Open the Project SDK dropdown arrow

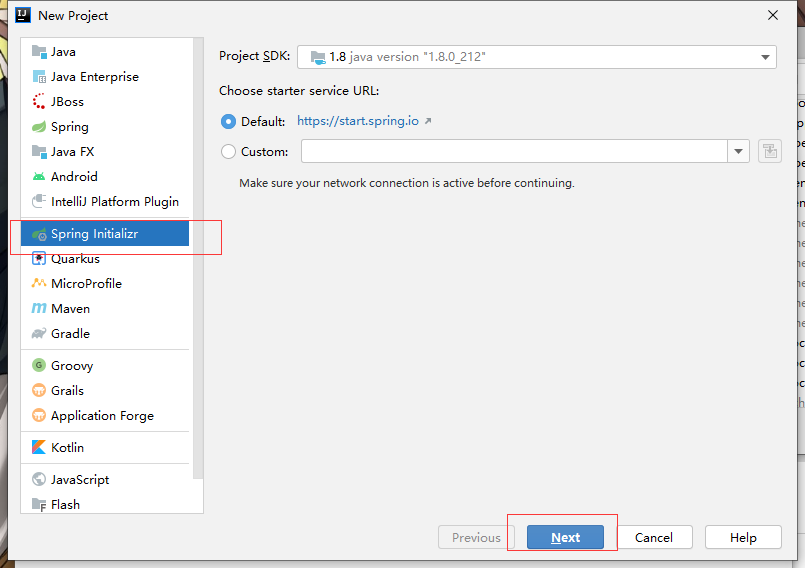[x=765, y=57]
